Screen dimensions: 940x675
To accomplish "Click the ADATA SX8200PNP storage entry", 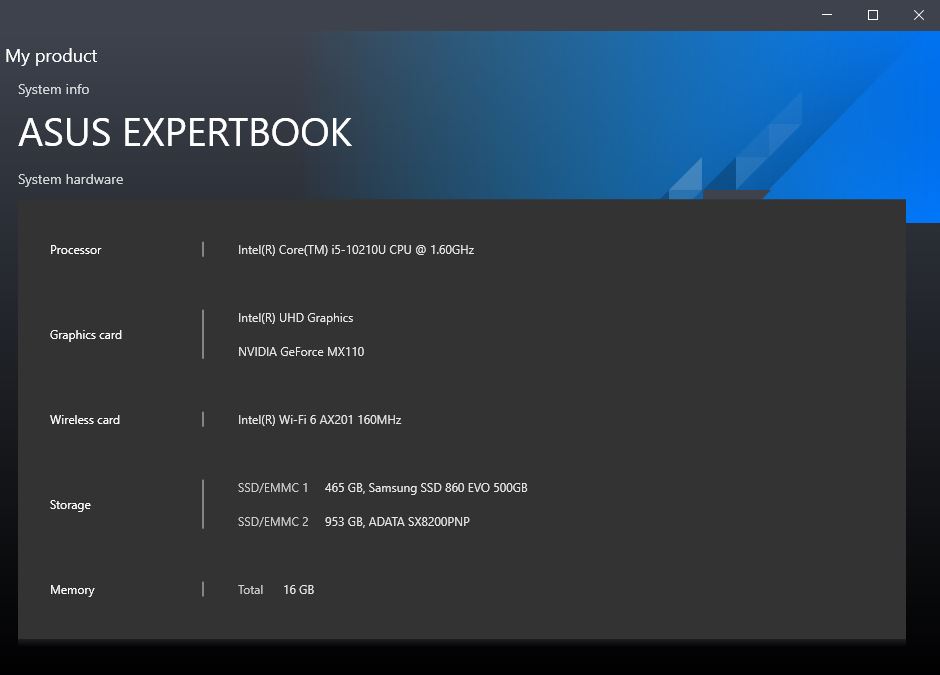I will (397, 522).
